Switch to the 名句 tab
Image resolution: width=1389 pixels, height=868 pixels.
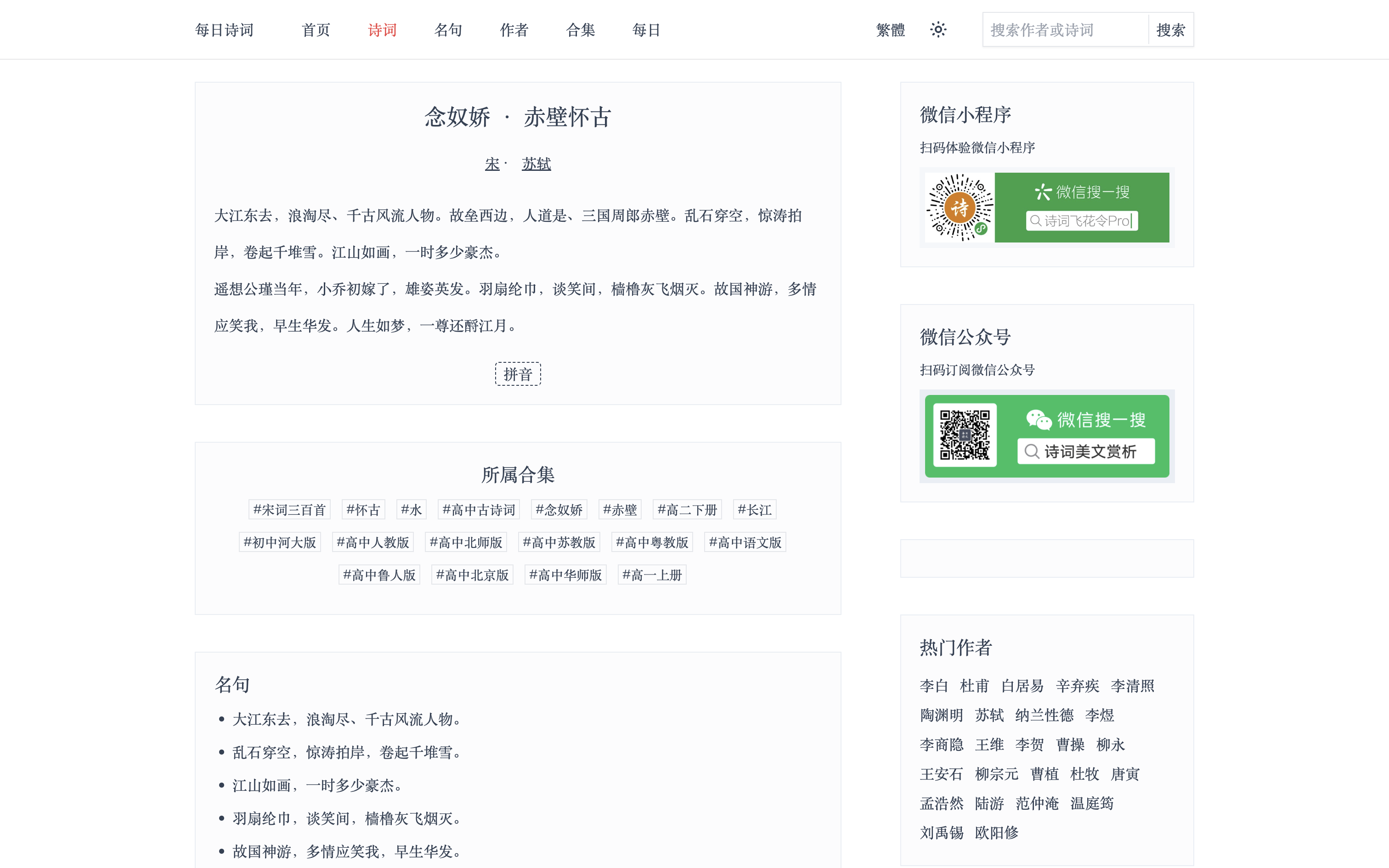(x=448, y=29)
